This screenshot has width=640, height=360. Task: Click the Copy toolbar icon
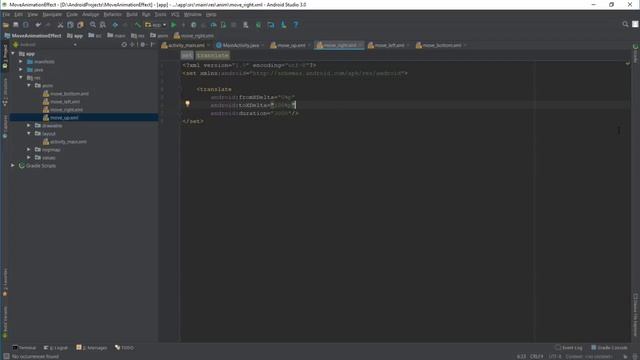click(70, 25)
